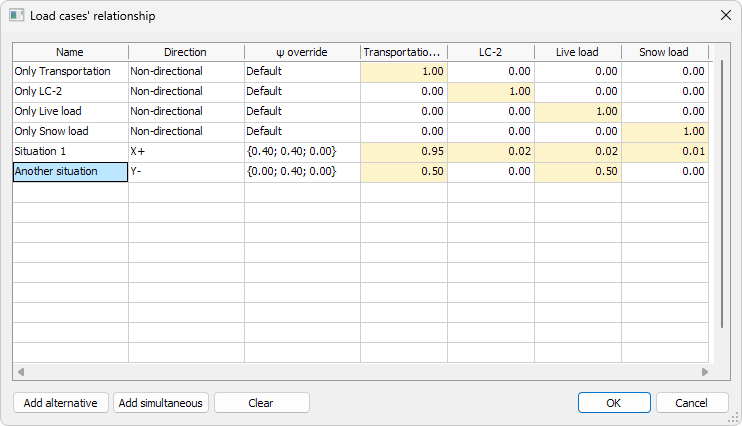Click the 'Y-' direction cell
This screenshot has width=742, height=426.
186,171
